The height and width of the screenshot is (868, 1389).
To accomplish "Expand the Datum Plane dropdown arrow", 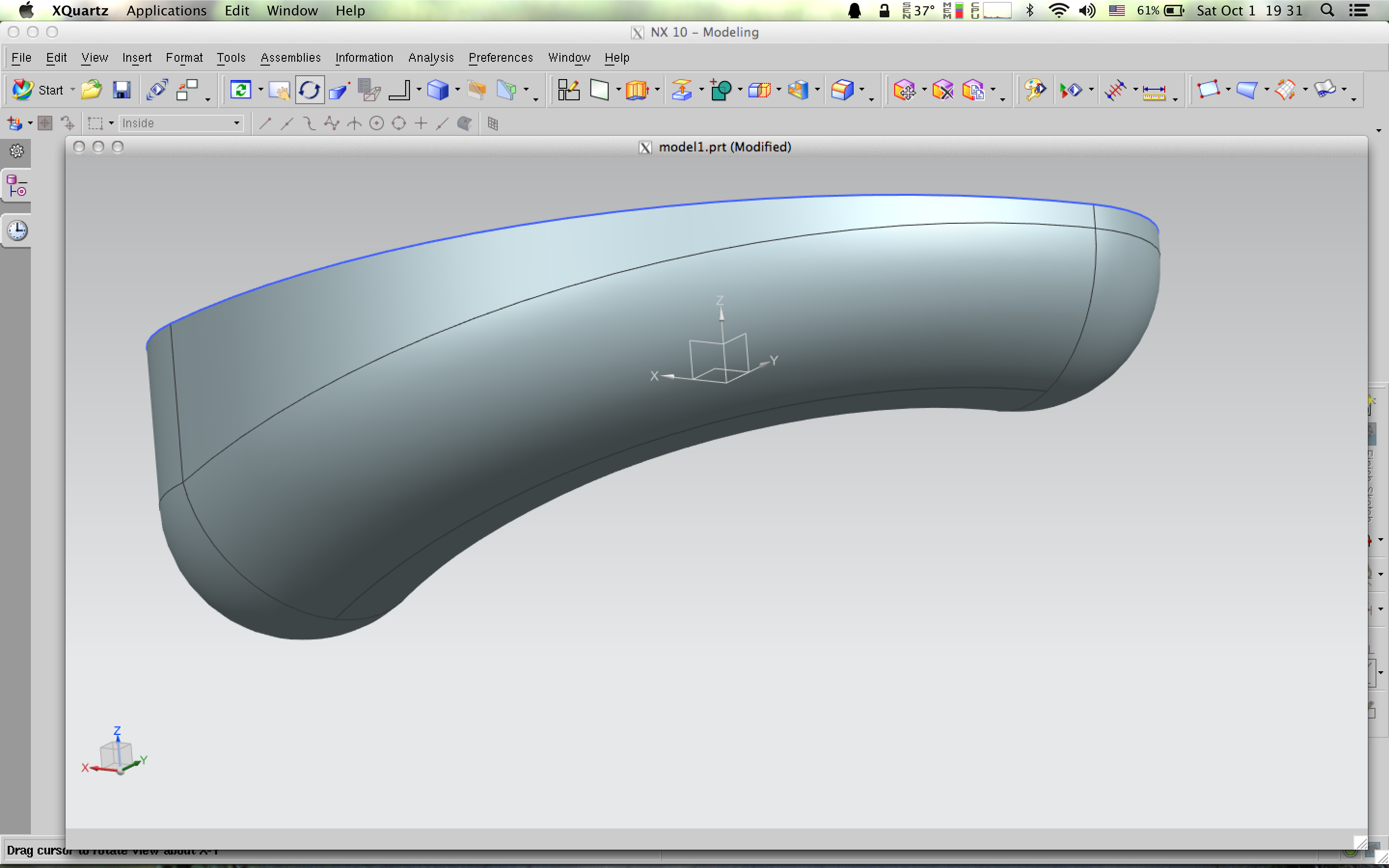I will [618, 90].
